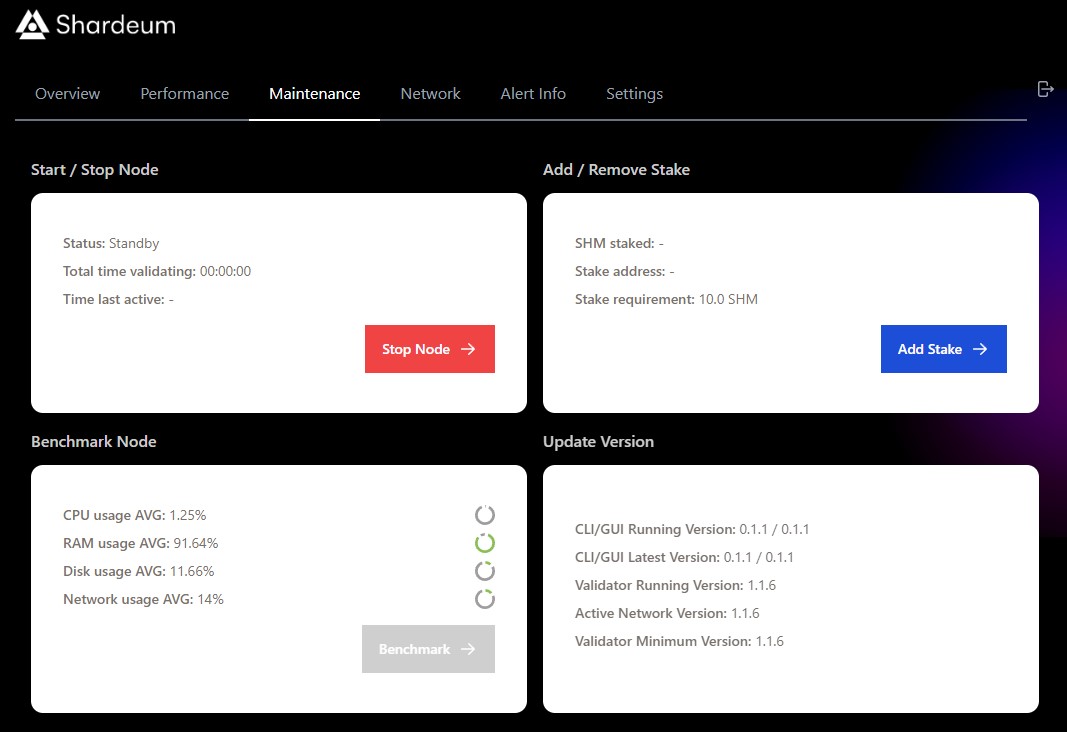Viewport: 1067px width, 732px height.
Task: Click the red Stop Node button
Action: (429, 349)
